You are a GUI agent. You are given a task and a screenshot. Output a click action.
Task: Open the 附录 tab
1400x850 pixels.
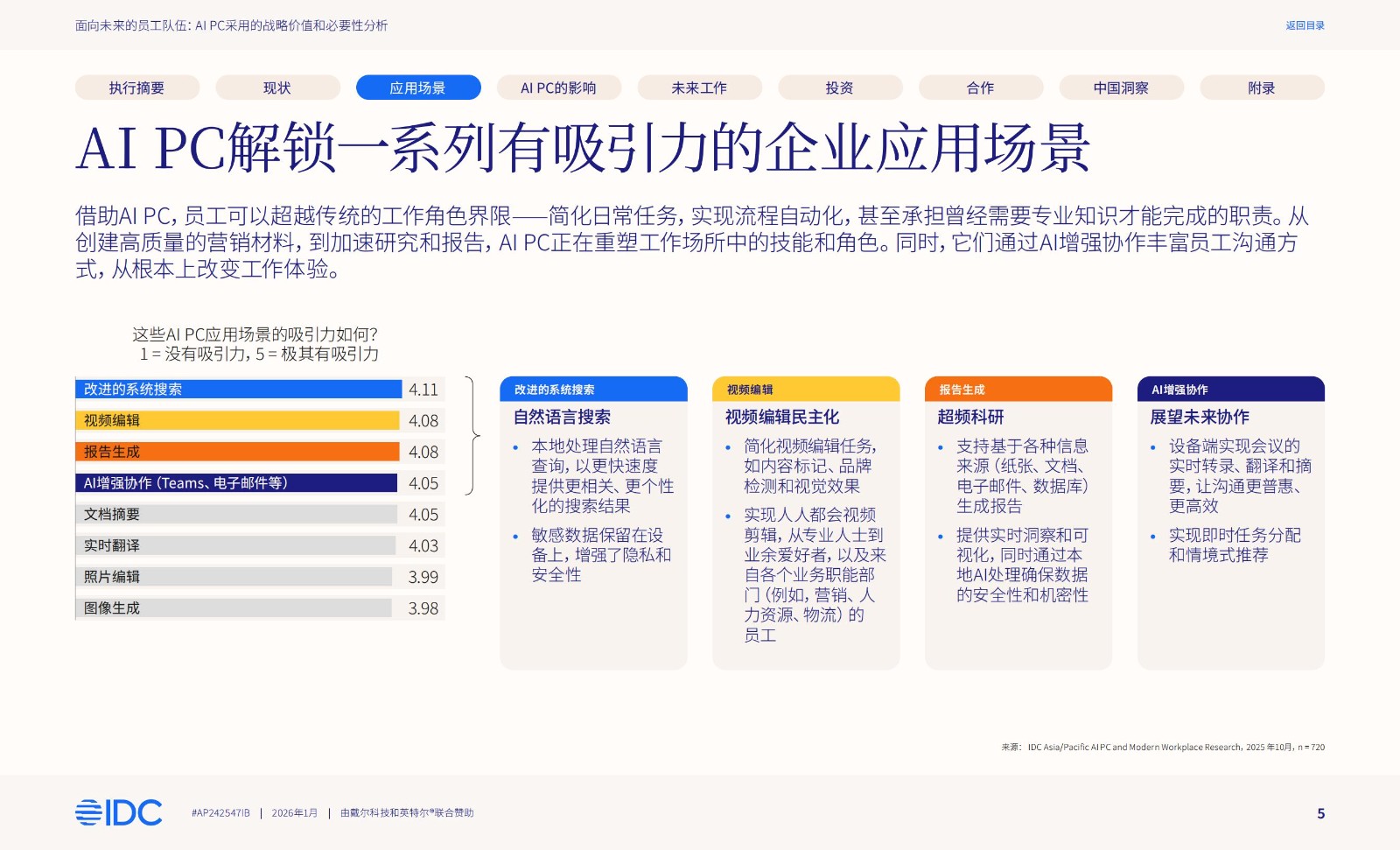[x=1261, y=88]
